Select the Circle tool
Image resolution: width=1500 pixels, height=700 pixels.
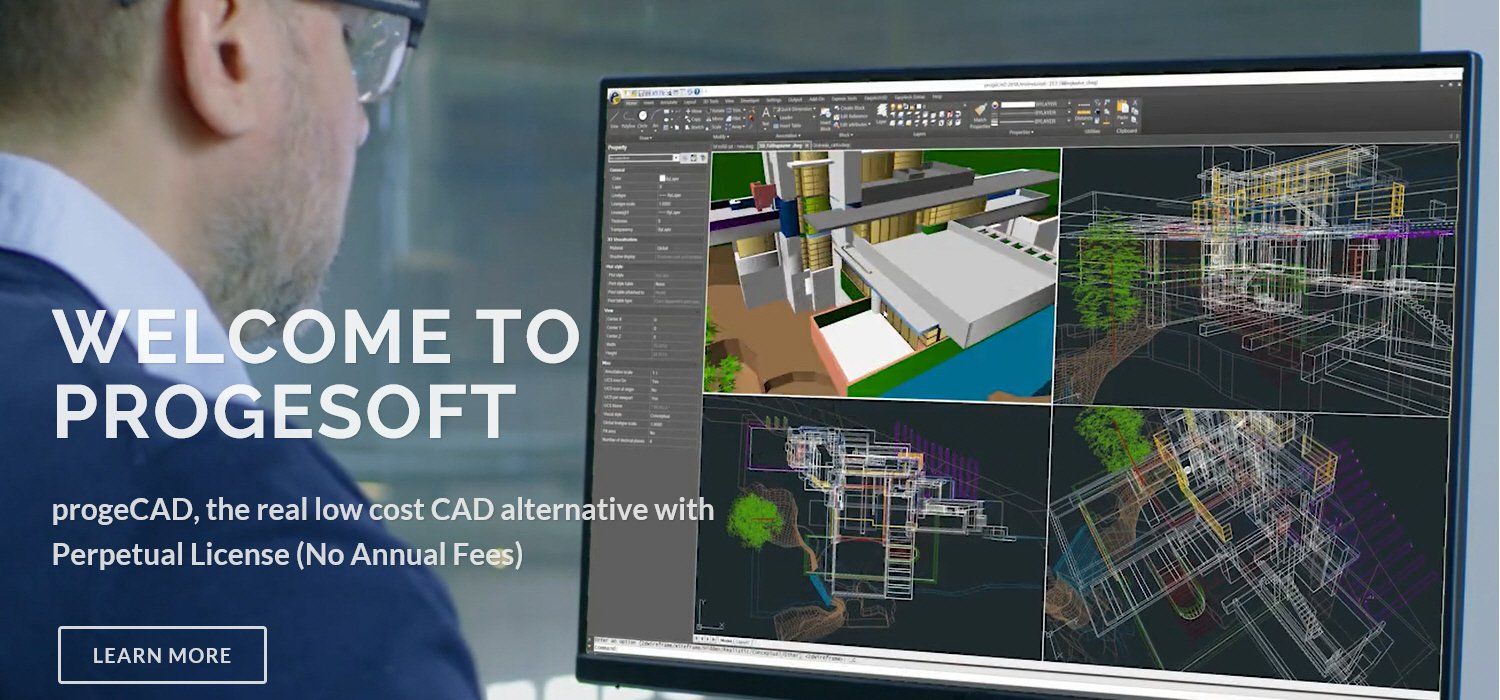point(642,116)
